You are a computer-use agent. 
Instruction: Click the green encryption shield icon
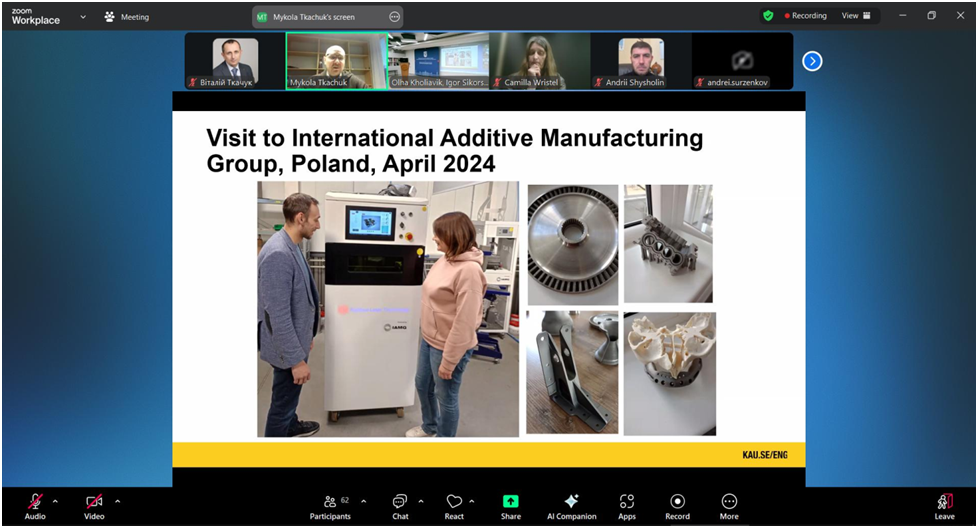click(768, 16)
